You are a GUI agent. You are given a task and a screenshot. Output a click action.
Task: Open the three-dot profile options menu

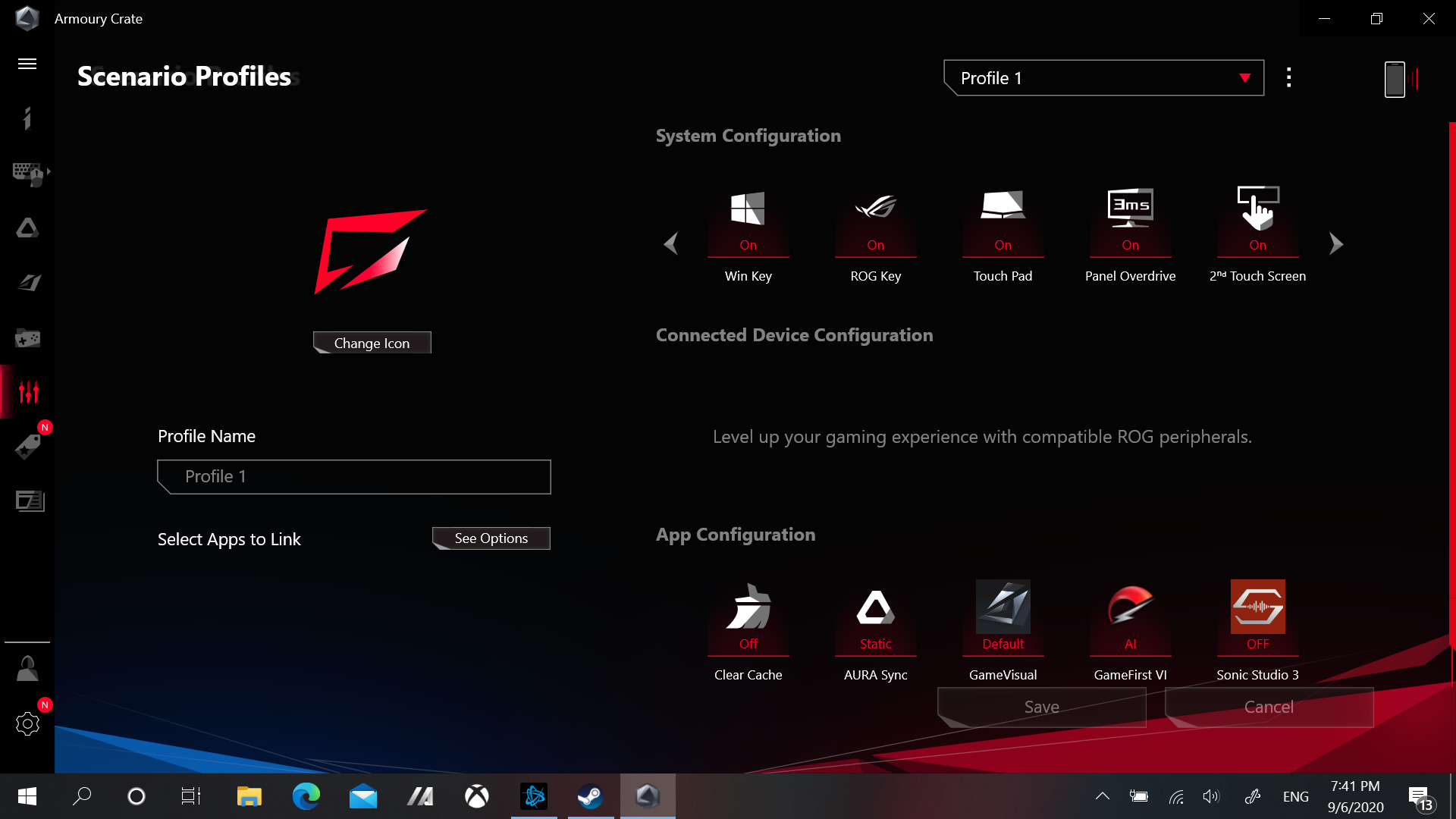pyautogui.click(x=1288, y=77)
